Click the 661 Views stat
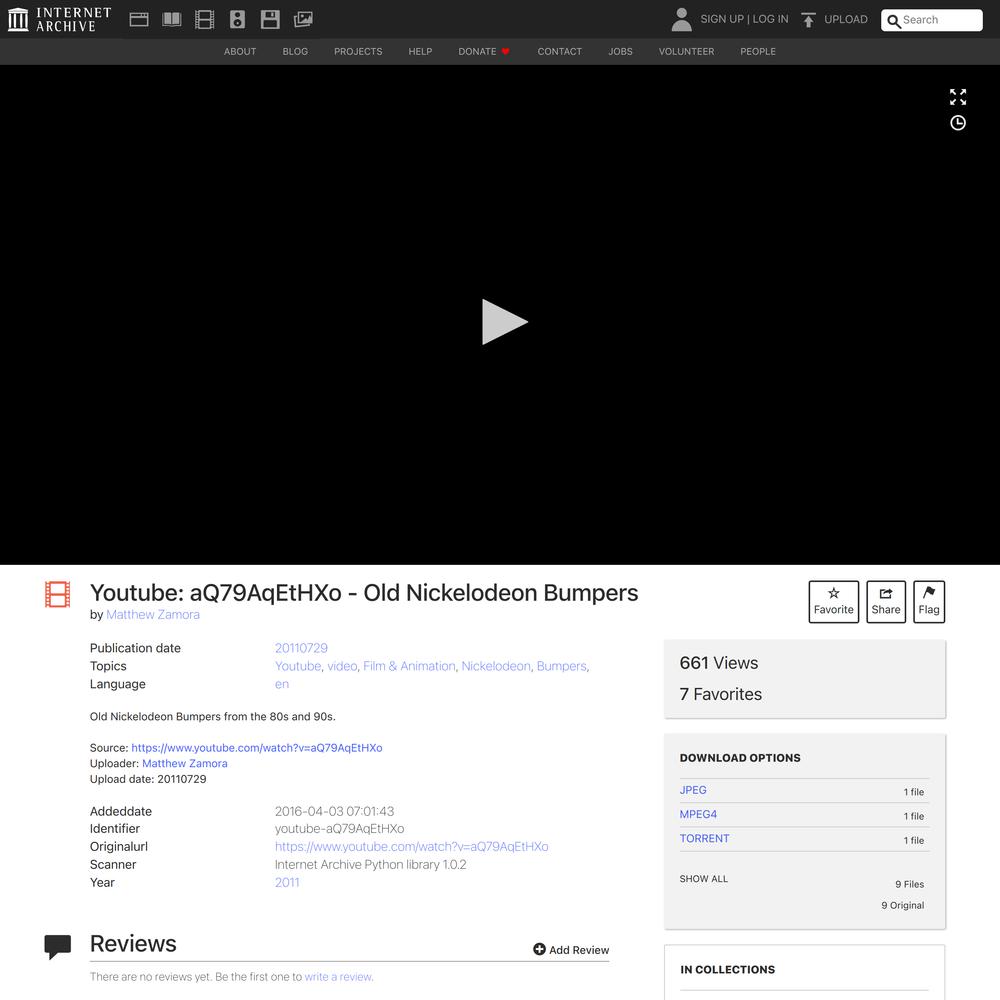1000x1000 pixels. [719, 663]
